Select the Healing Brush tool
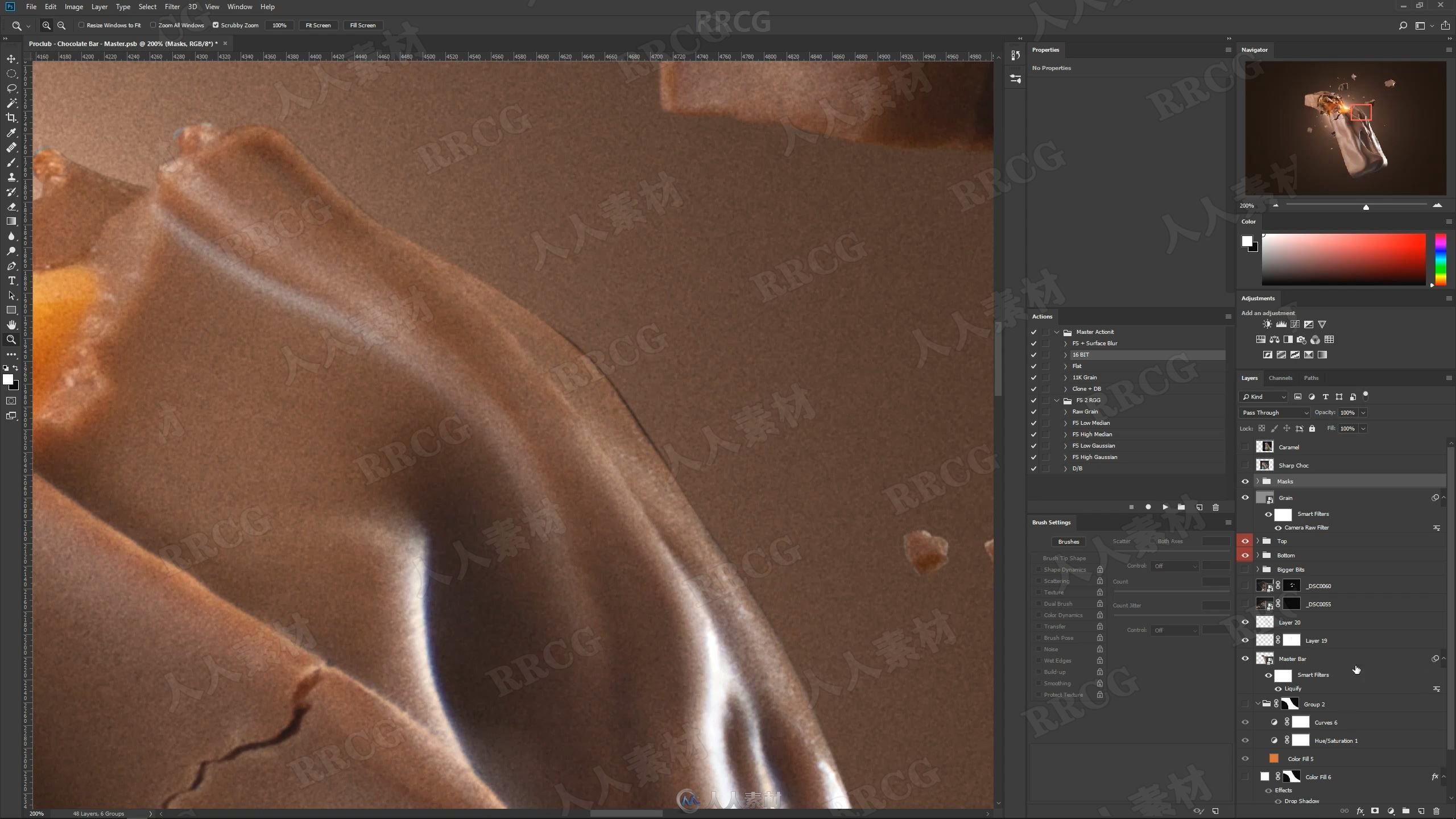The width and height of the screenshot is (1456, 819). (x=11, y=147)
